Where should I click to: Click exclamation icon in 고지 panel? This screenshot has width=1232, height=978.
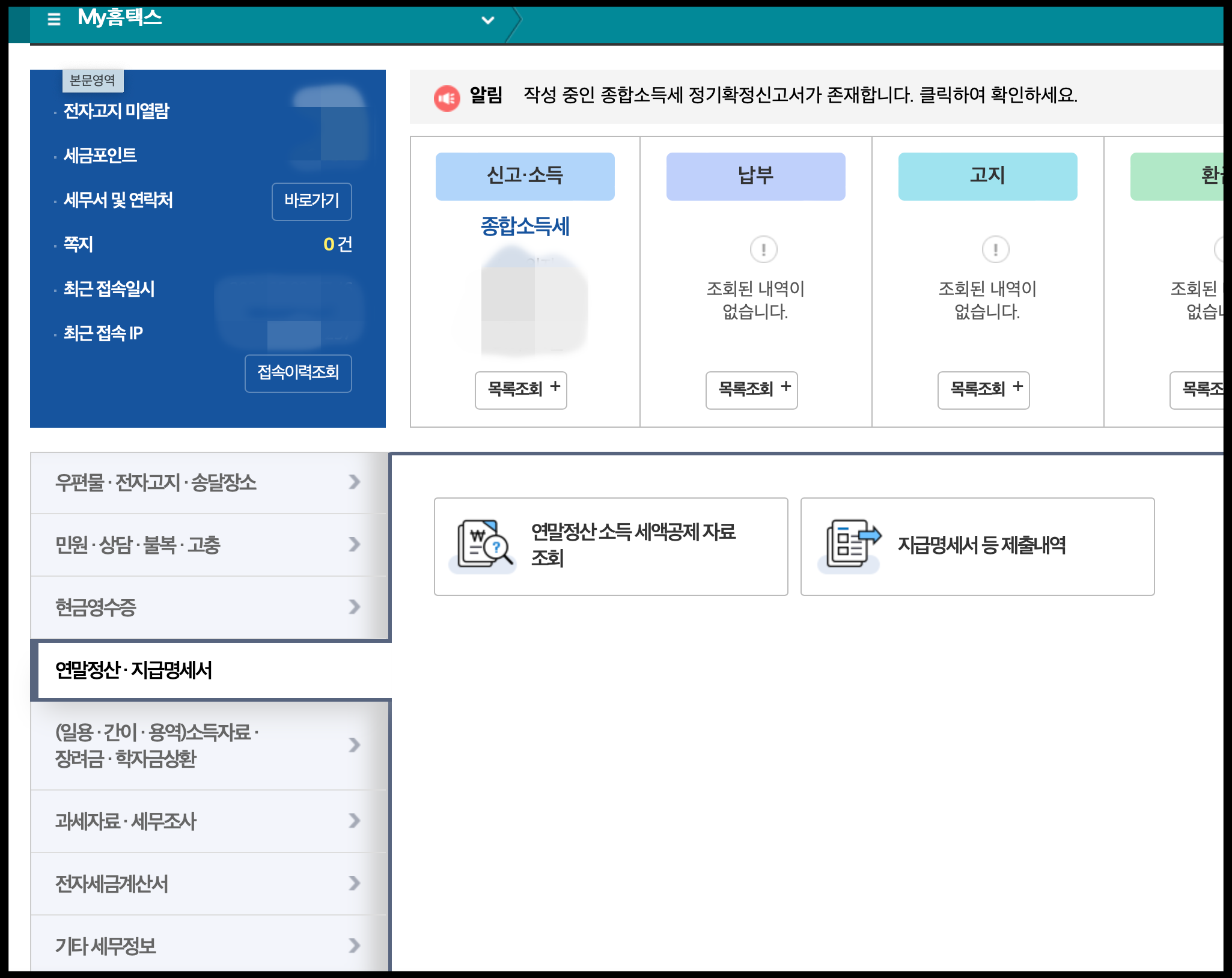tap(995, 249)
